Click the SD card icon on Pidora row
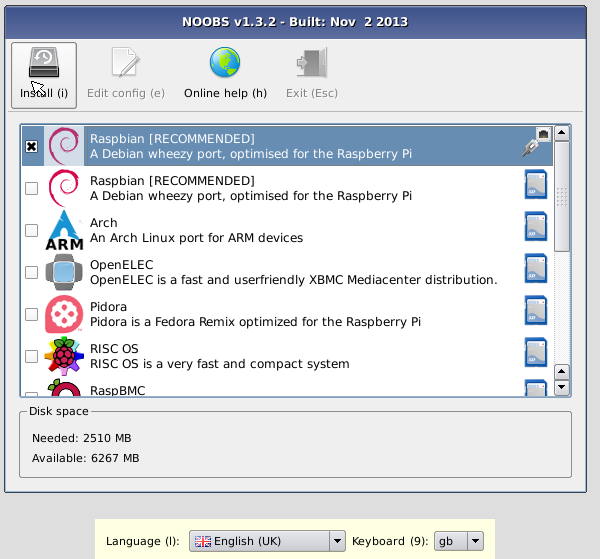Screen dimensions: 600x559 536,310
